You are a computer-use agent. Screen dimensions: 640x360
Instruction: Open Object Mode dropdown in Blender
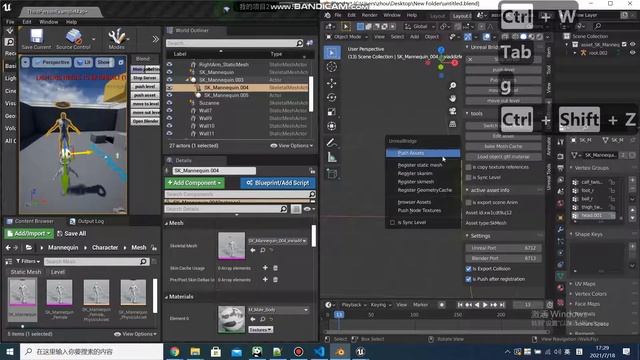pyautogui.click(x=347, y=37)
